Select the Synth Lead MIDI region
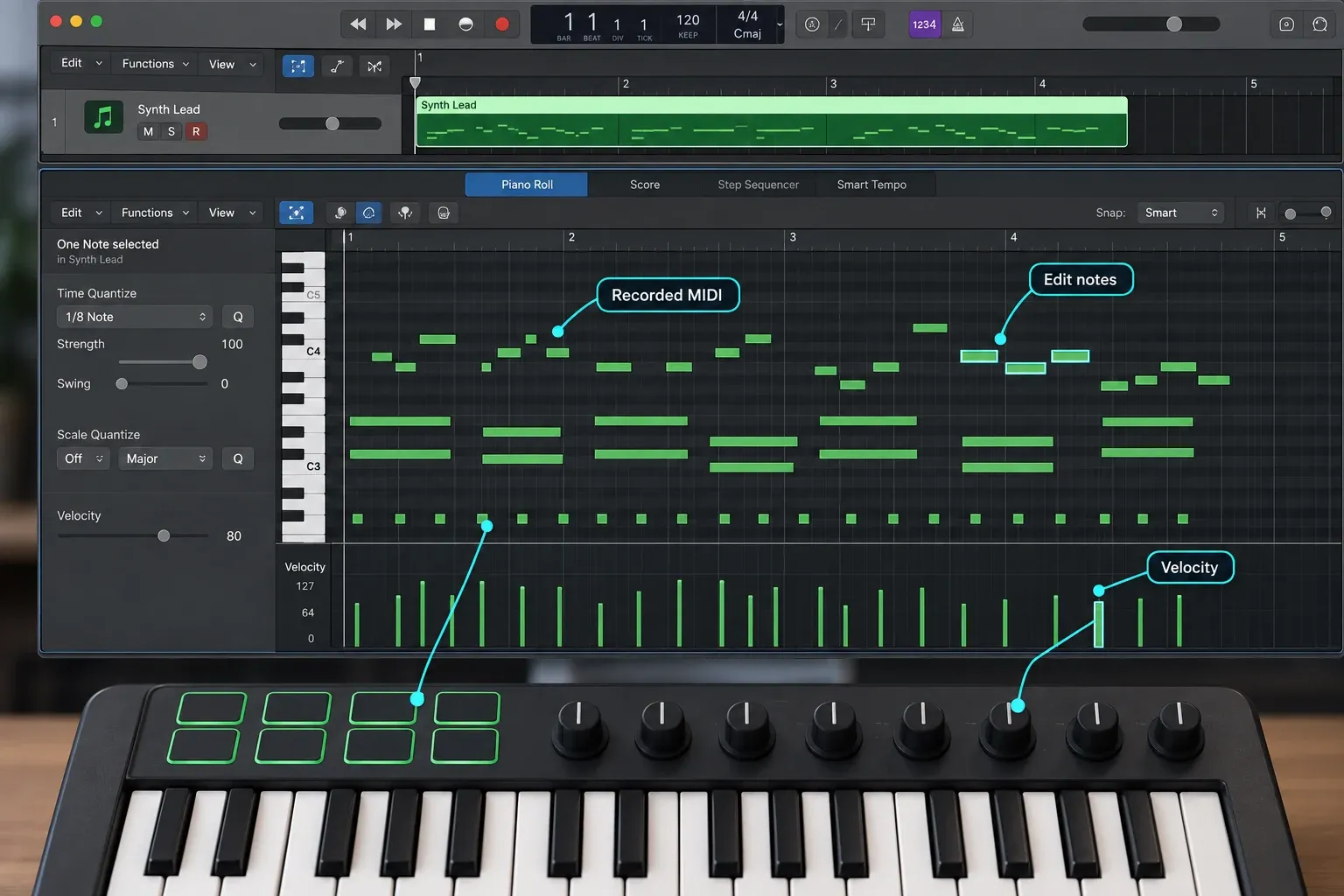This screenshot has width=1344, height=896. (x=771, y=122)
